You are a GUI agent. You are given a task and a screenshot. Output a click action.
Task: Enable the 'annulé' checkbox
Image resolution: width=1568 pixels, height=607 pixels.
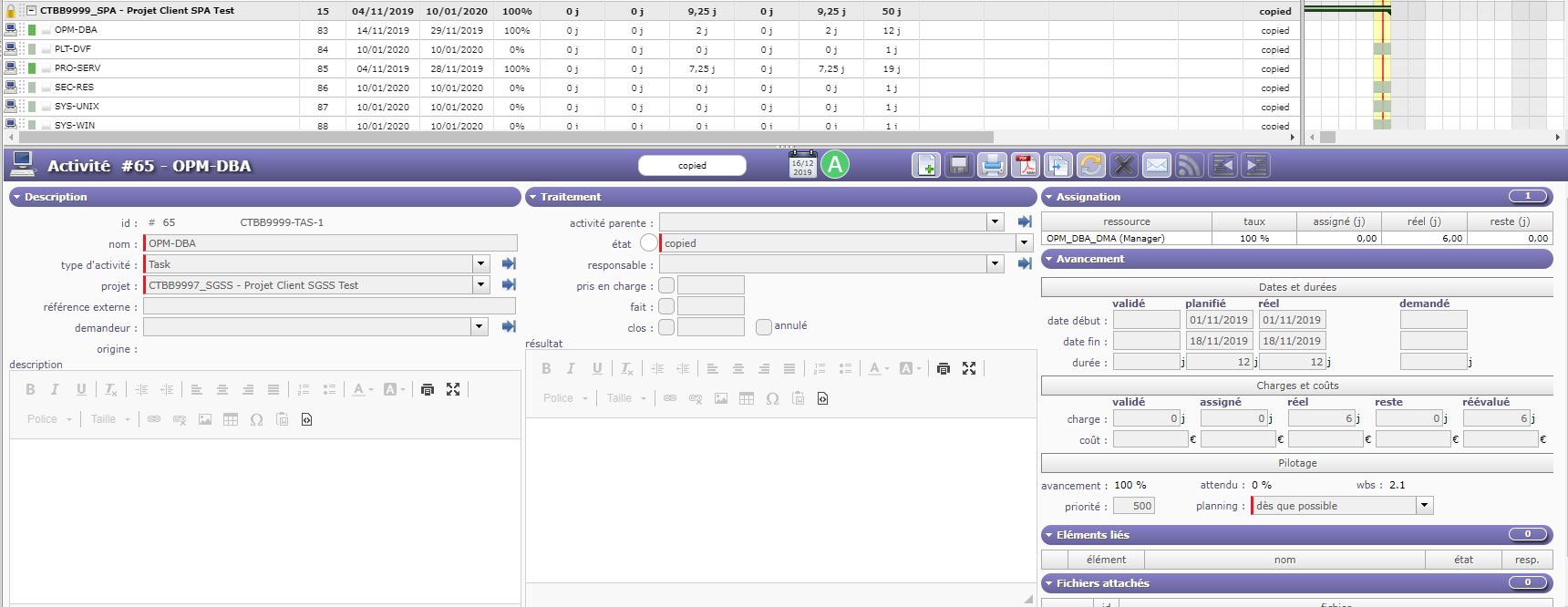click(x=764, y=326)
